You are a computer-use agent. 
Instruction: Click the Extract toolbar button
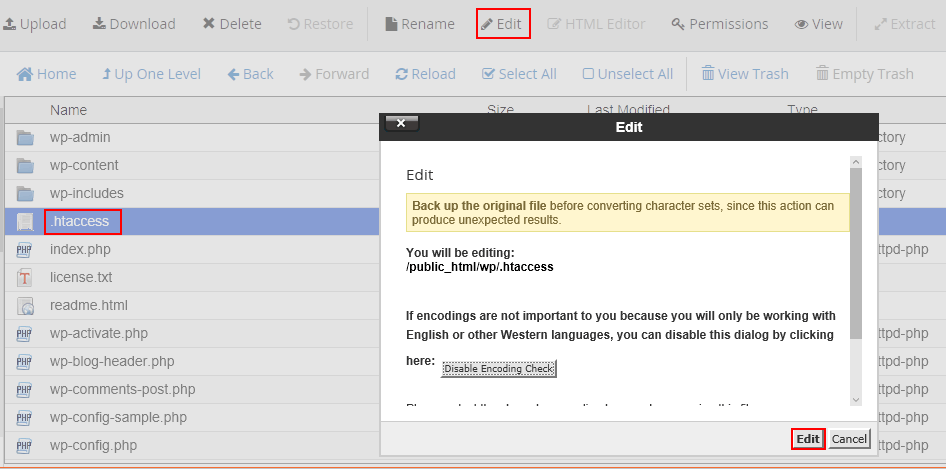pyautogui.click(x=905, y=24)
